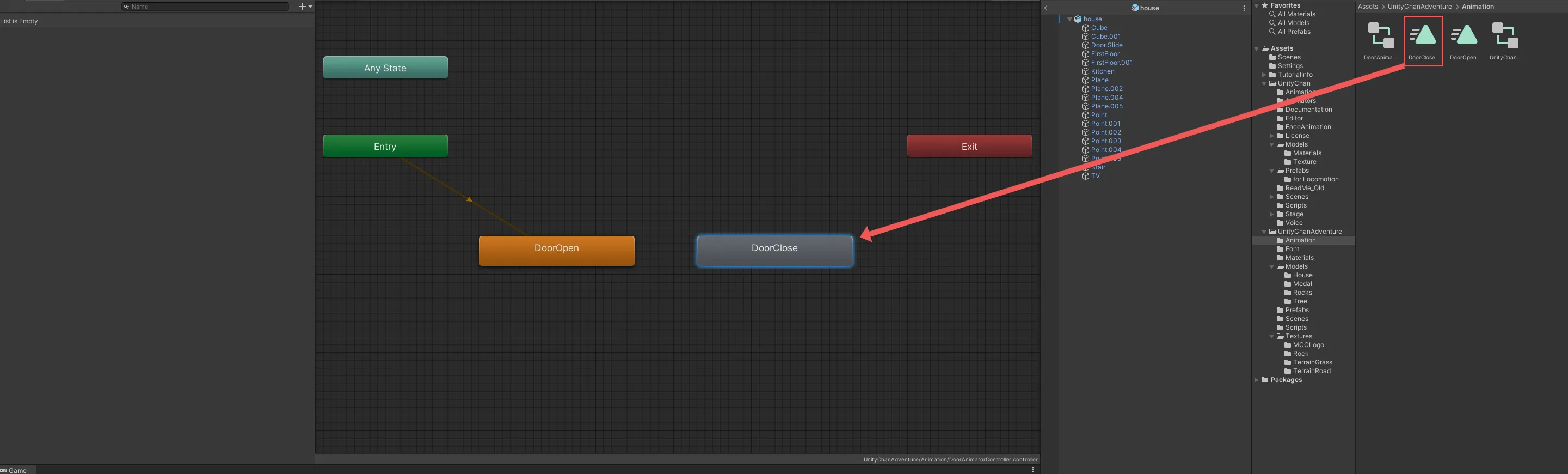The height and width of the screenshot is (474, 1568).
Task: Open the add parameter plus dropdown
Action: 305,7
